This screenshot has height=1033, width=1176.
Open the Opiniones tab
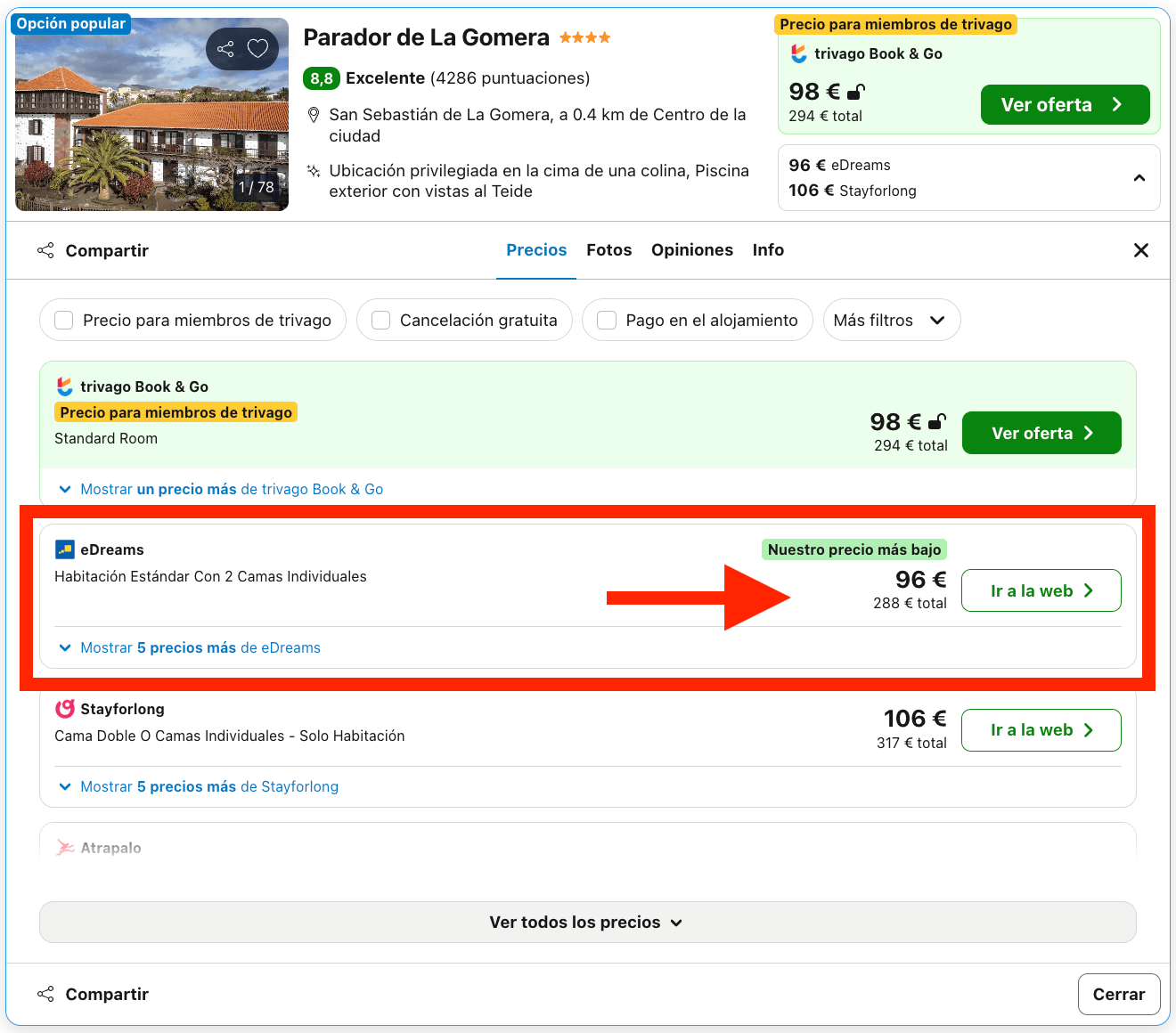point(692,250)
